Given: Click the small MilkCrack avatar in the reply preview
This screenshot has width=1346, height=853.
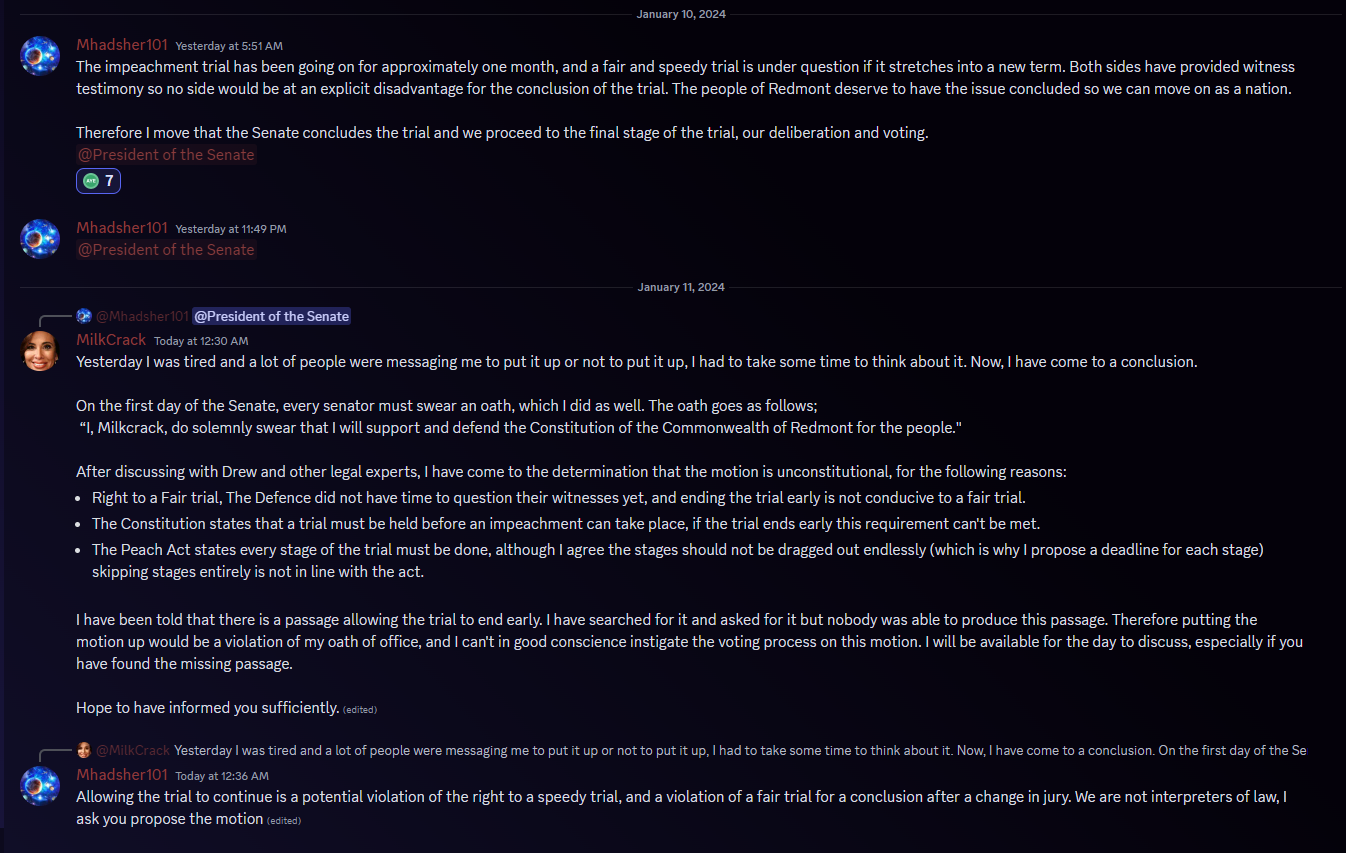Looking at the screenshot, I should click(84, 750).
